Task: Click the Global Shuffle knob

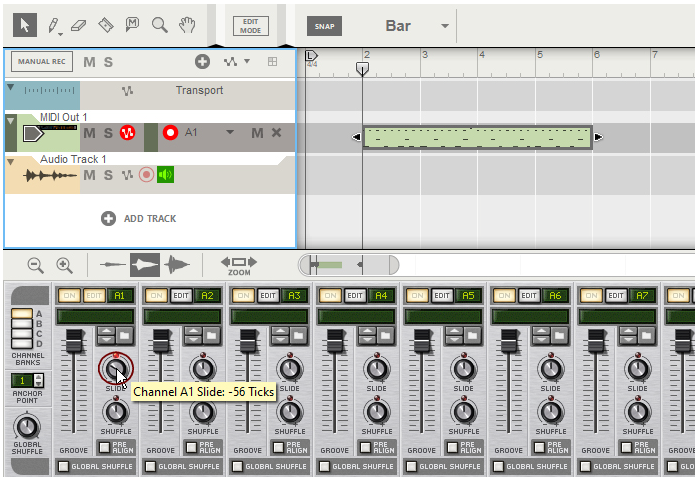Action: 28,426
